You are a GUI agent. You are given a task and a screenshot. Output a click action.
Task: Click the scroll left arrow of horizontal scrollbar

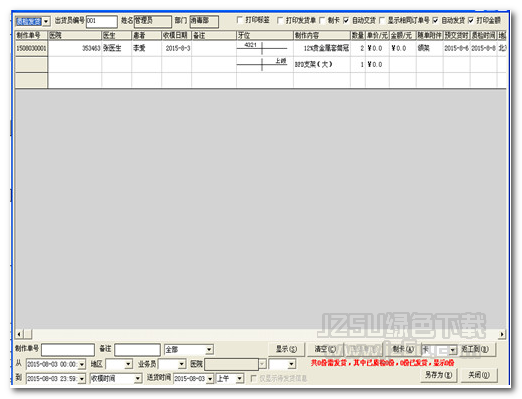(x=19, y=334)
